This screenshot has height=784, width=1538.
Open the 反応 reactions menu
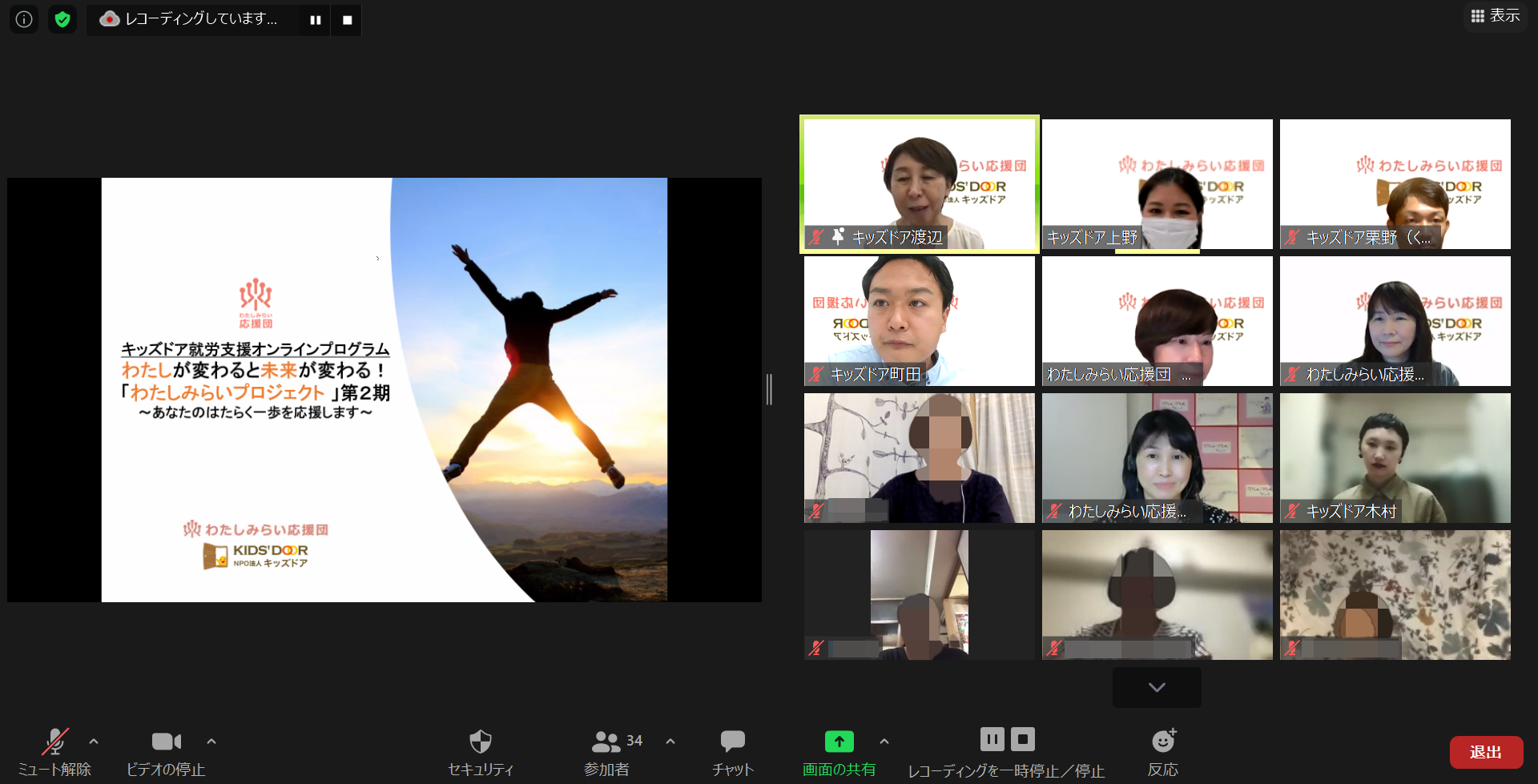(x=1163, y=753)
